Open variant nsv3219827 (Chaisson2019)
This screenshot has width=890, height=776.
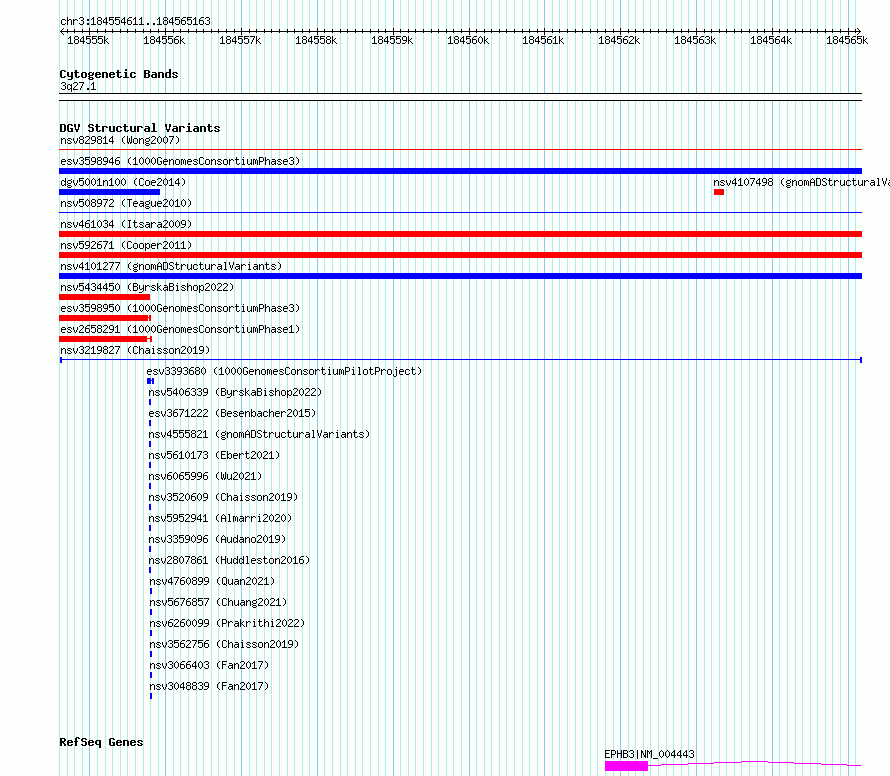click(x=135, y=350)
